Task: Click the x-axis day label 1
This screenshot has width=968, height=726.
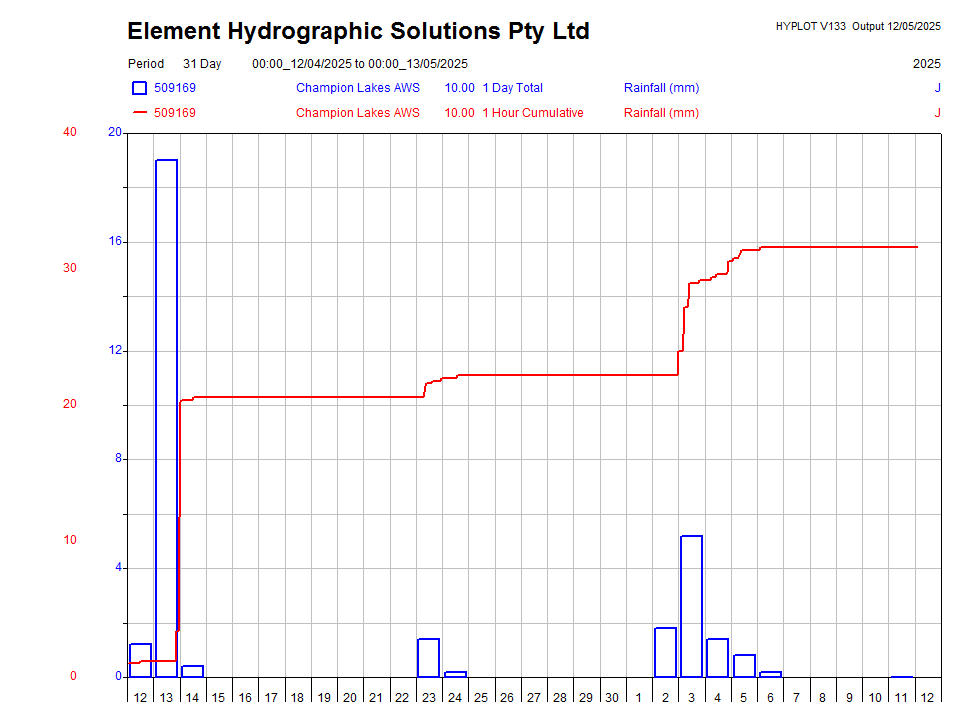Action: pos(639,697)
